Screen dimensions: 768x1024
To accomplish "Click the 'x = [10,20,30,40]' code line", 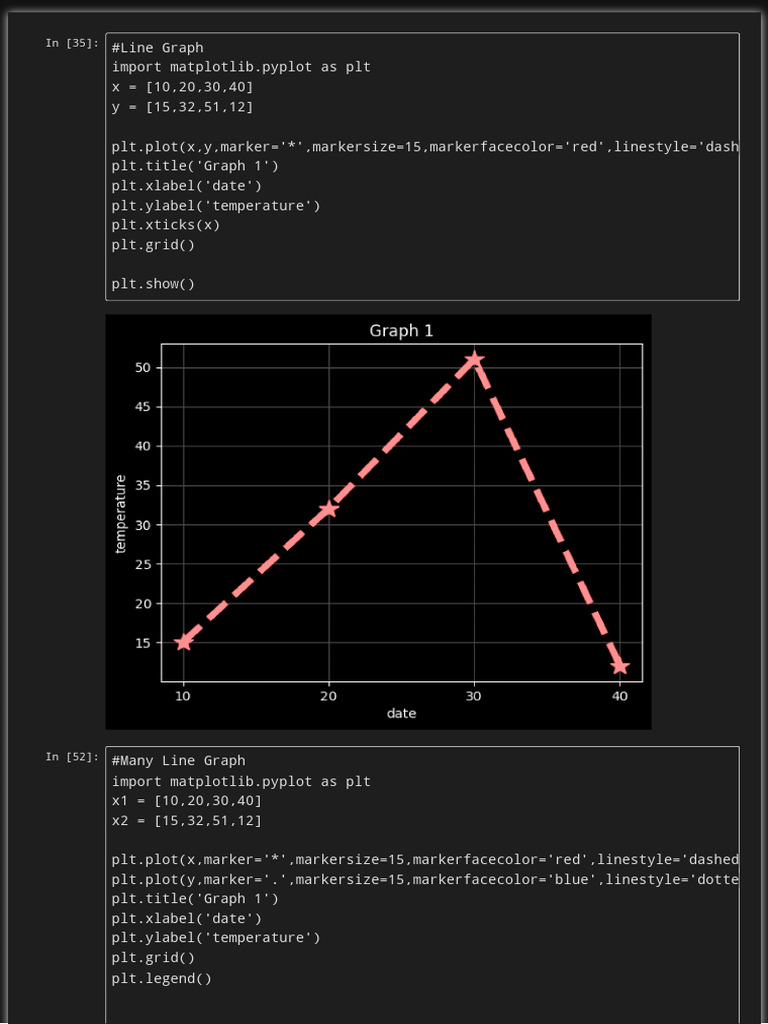I will (182, 87).
